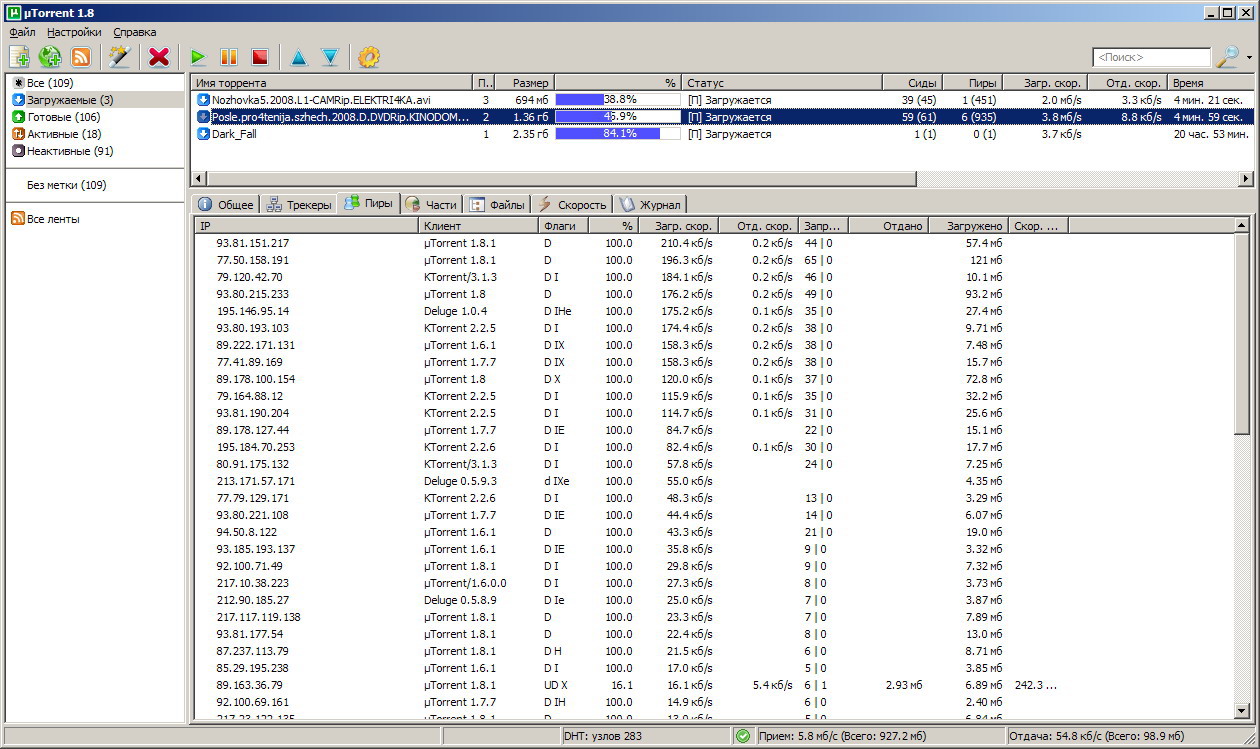
Task: Select the Неактивные (91) category
Action: (x=95, y=151)
